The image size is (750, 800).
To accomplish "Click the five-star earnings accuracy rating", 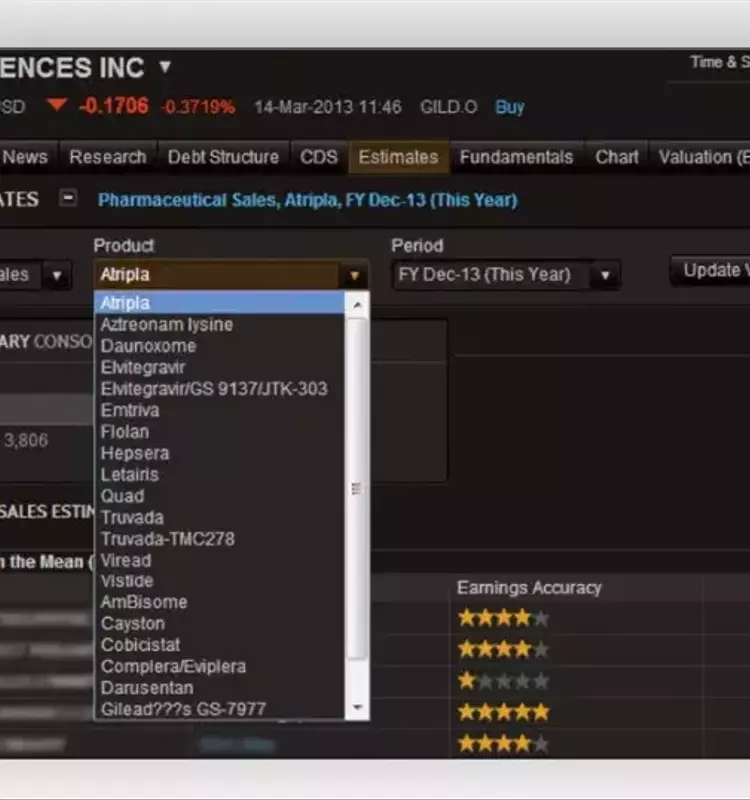I will [503, 712].
